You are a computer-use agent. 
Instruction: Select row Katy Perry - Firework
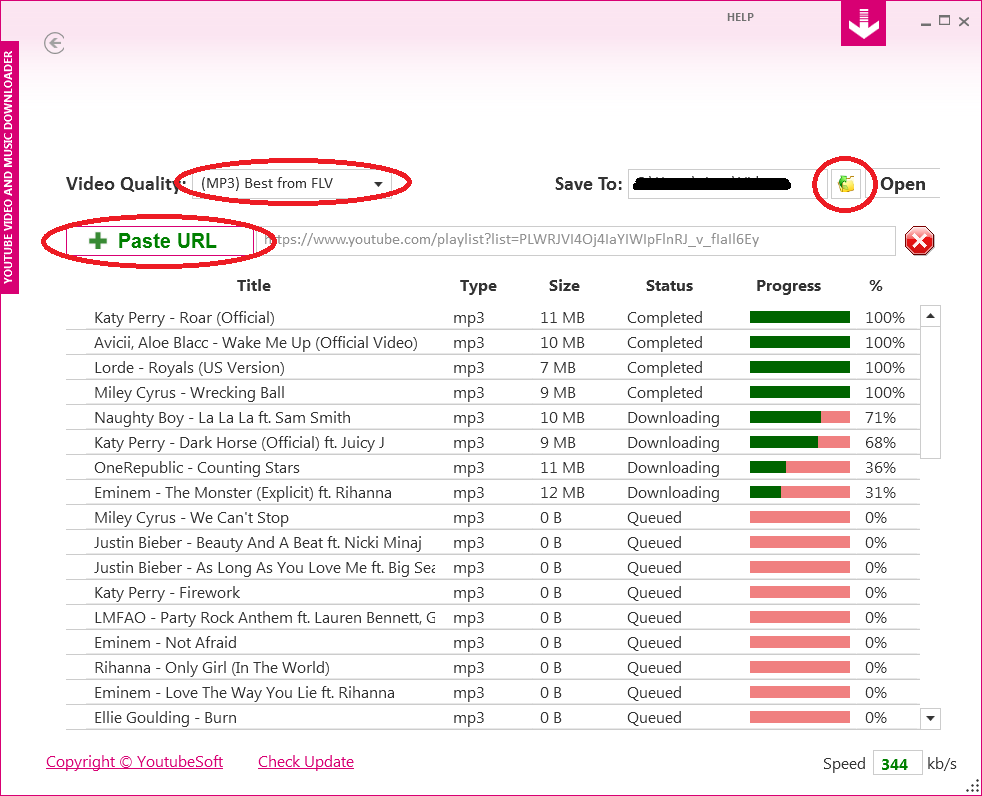492,593
